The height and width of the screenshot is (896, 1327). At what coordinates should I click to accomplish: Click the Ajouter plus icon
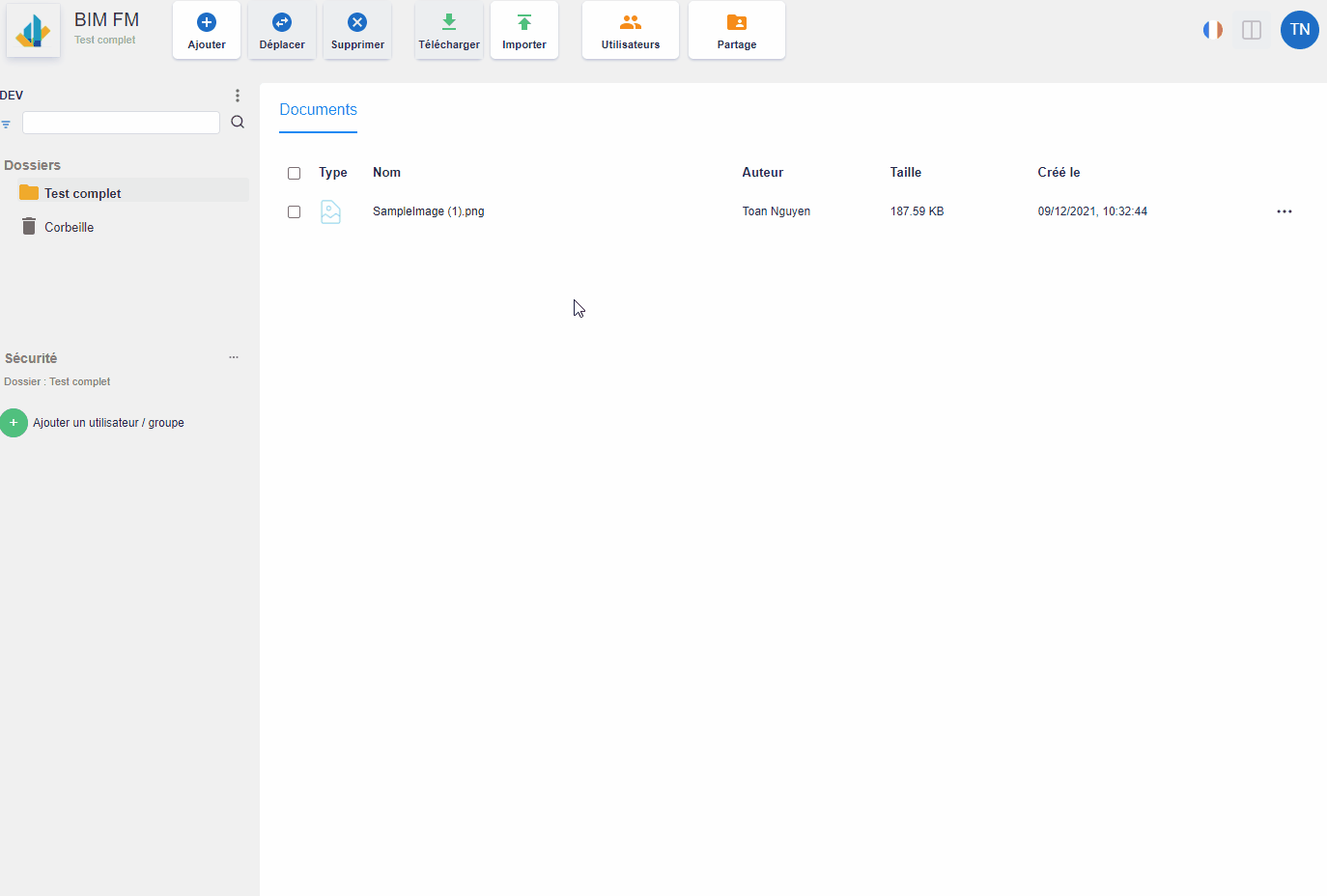point(207,22)
